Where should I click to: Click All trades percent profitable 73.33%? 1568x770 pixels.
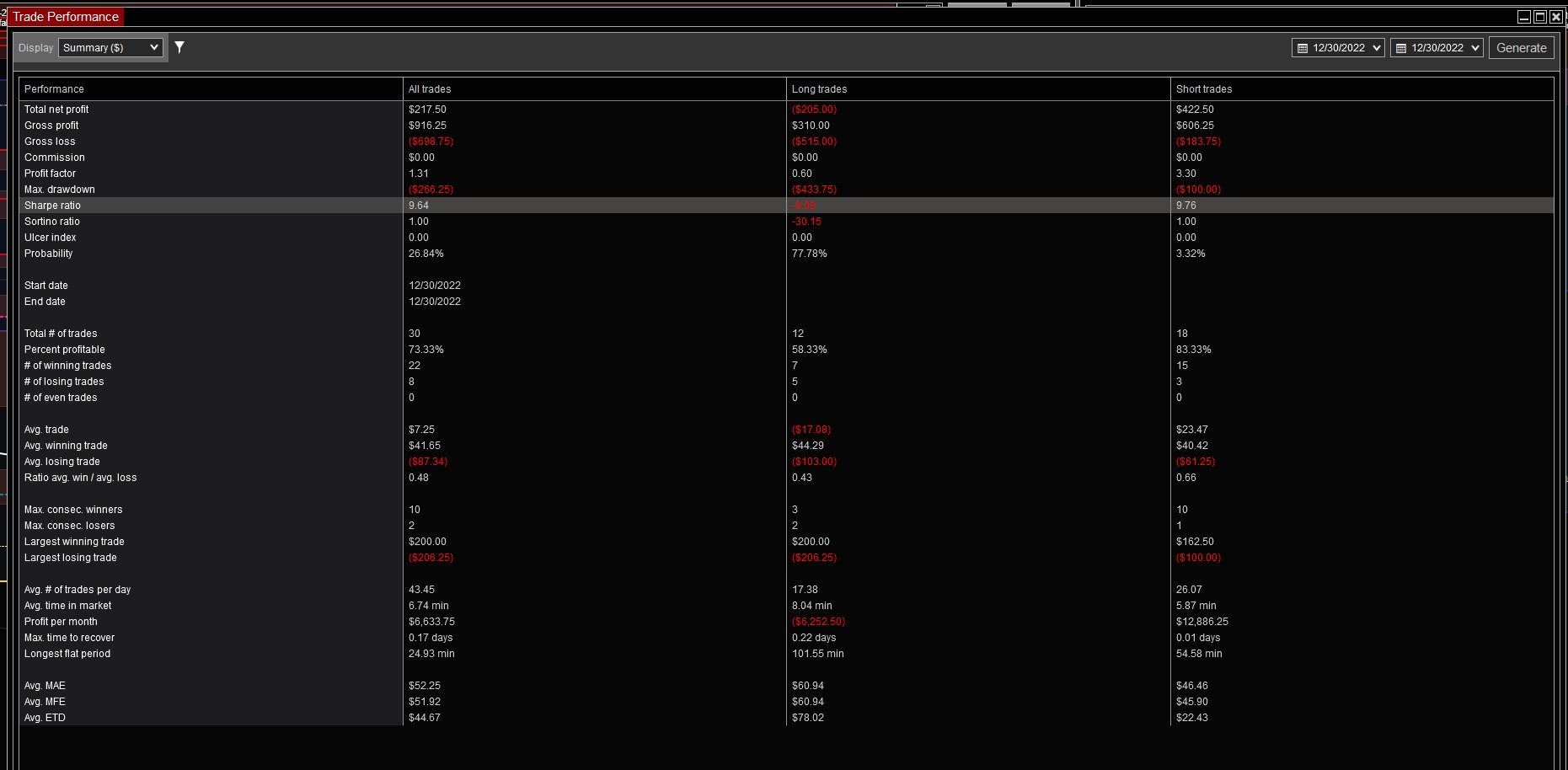426,350
